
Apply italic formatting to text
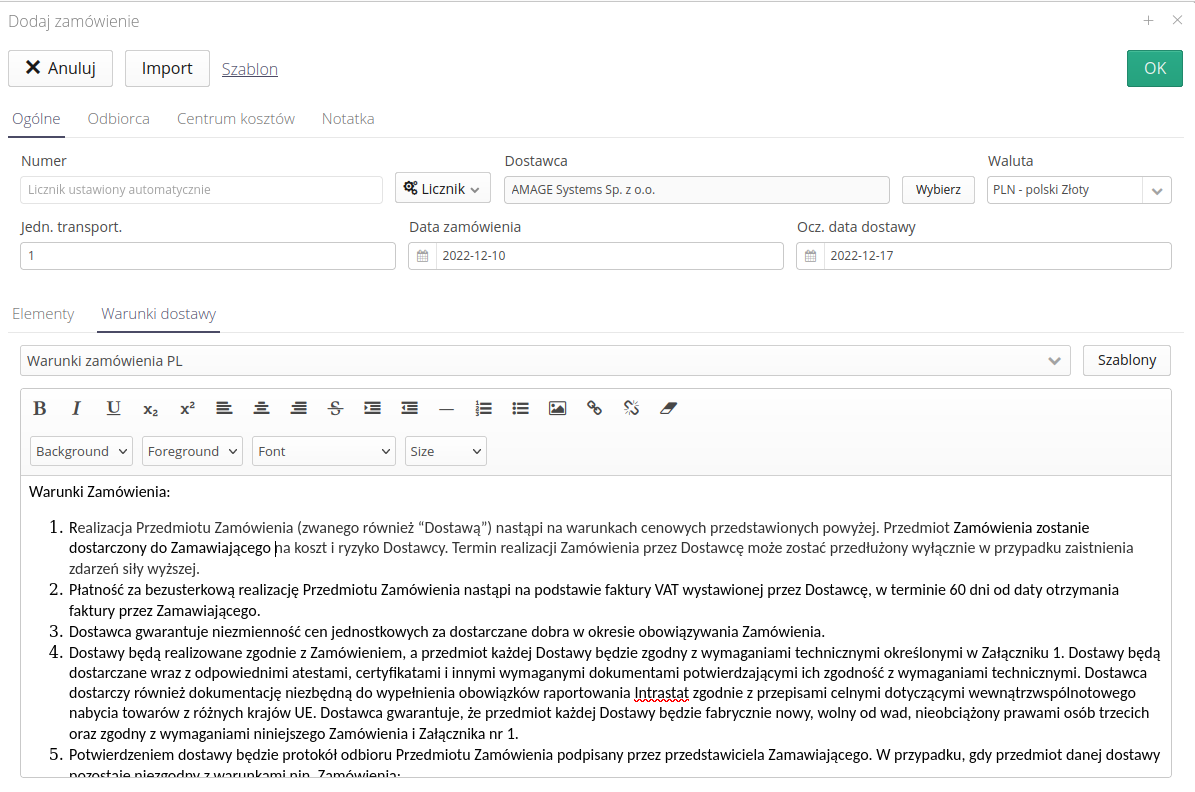[x=76, y=408]
